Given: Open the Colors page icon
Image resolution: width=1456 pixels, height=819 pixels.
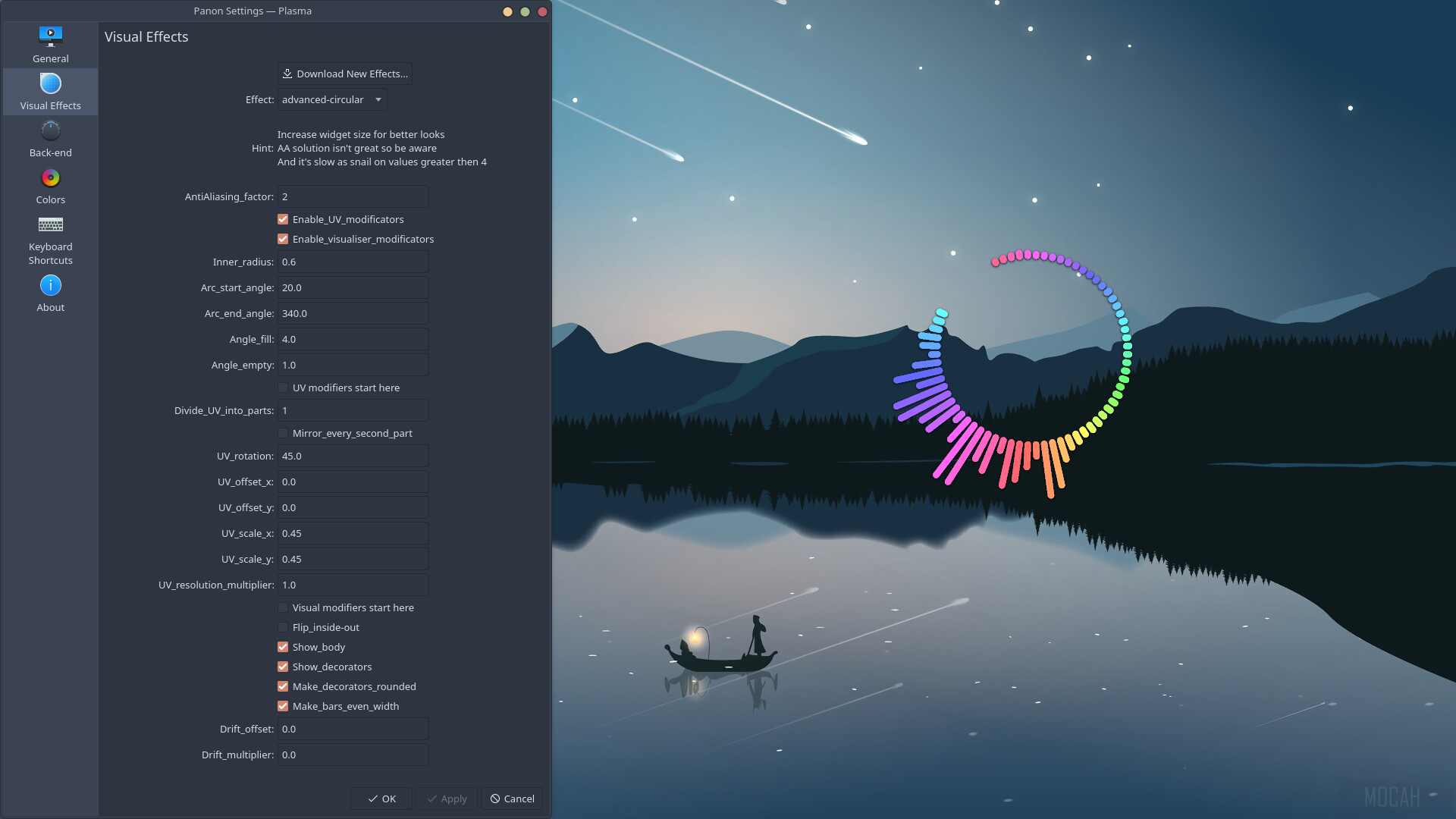Looking at the screenshot, I should tap(51, 177).
